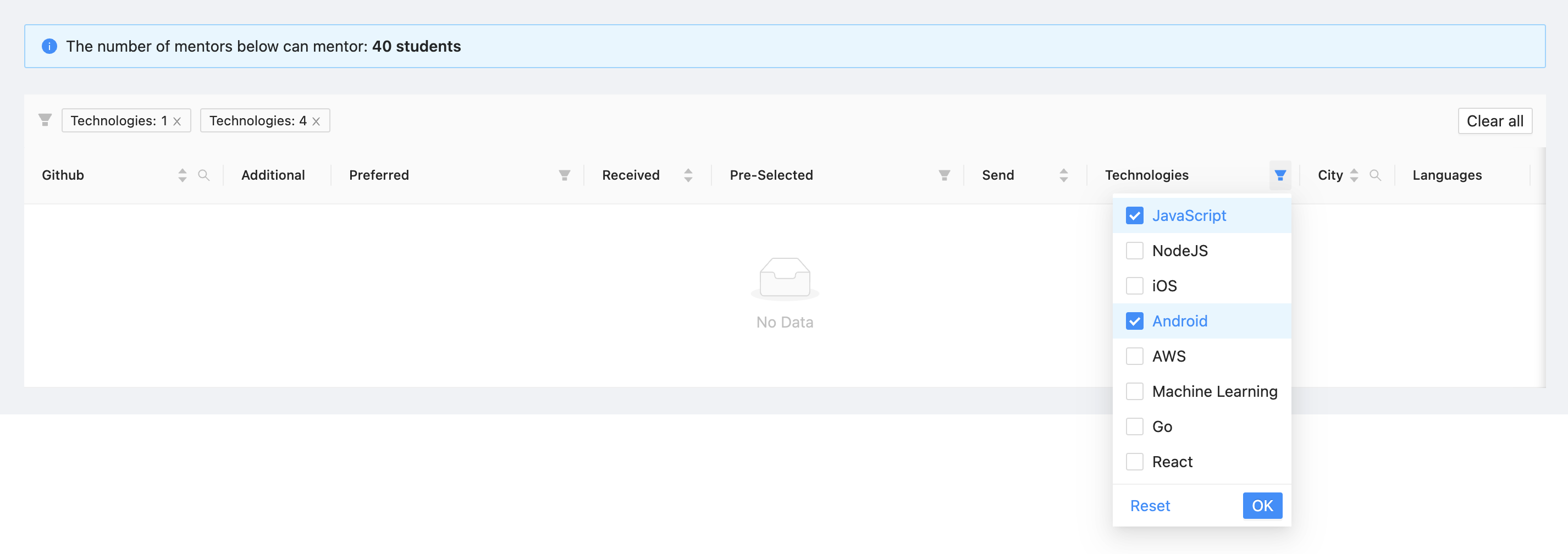Click the No Data empty-state icon
Image resolution: width=1568 pixels, height=554 pixels.
click(785, 279)
